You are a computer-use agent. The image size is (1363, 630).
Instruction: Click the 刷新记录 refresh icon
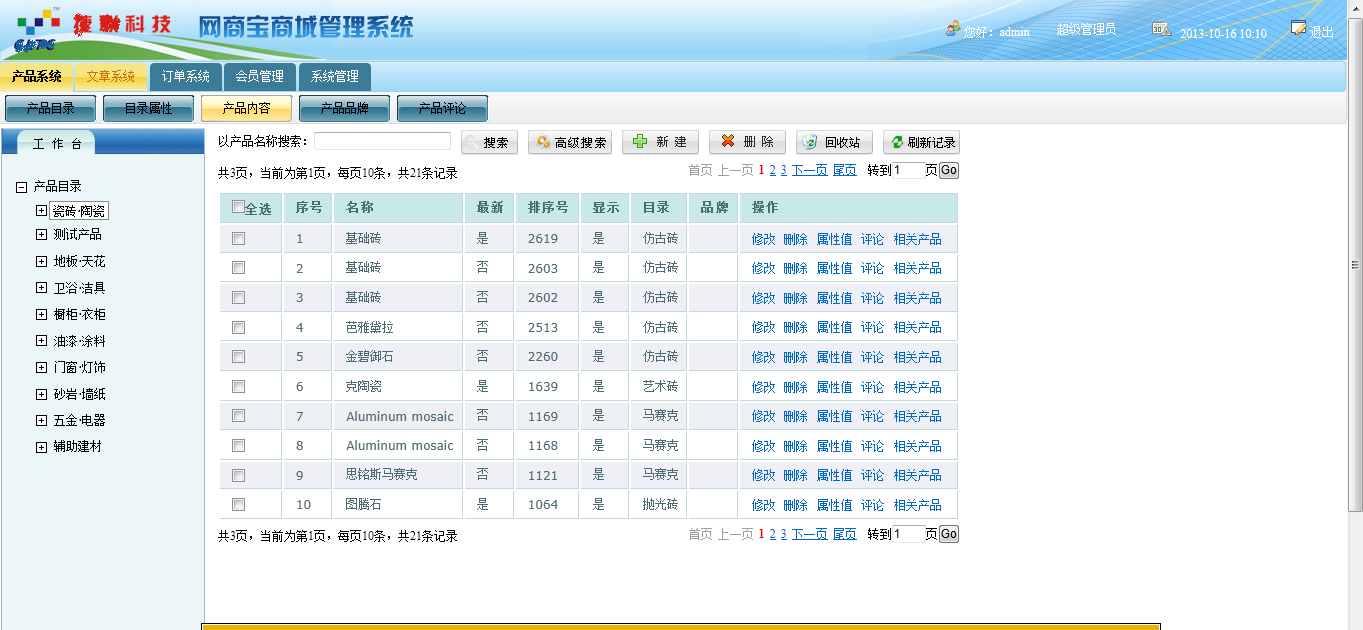[897, 143]
